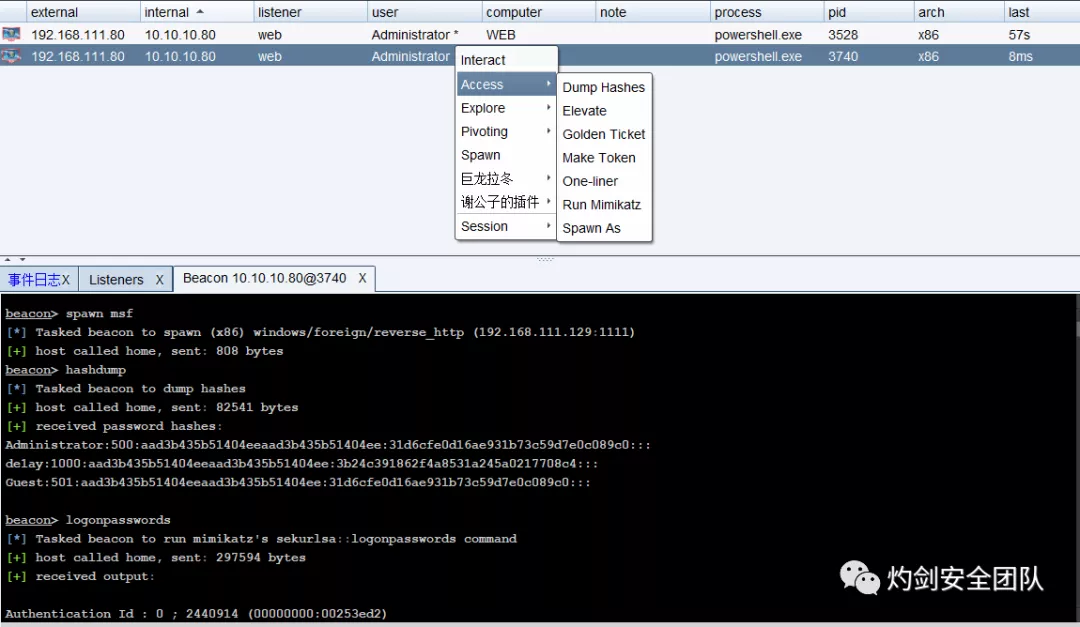Switch to the Listeners tab
1080x627 pixels.
116,280
